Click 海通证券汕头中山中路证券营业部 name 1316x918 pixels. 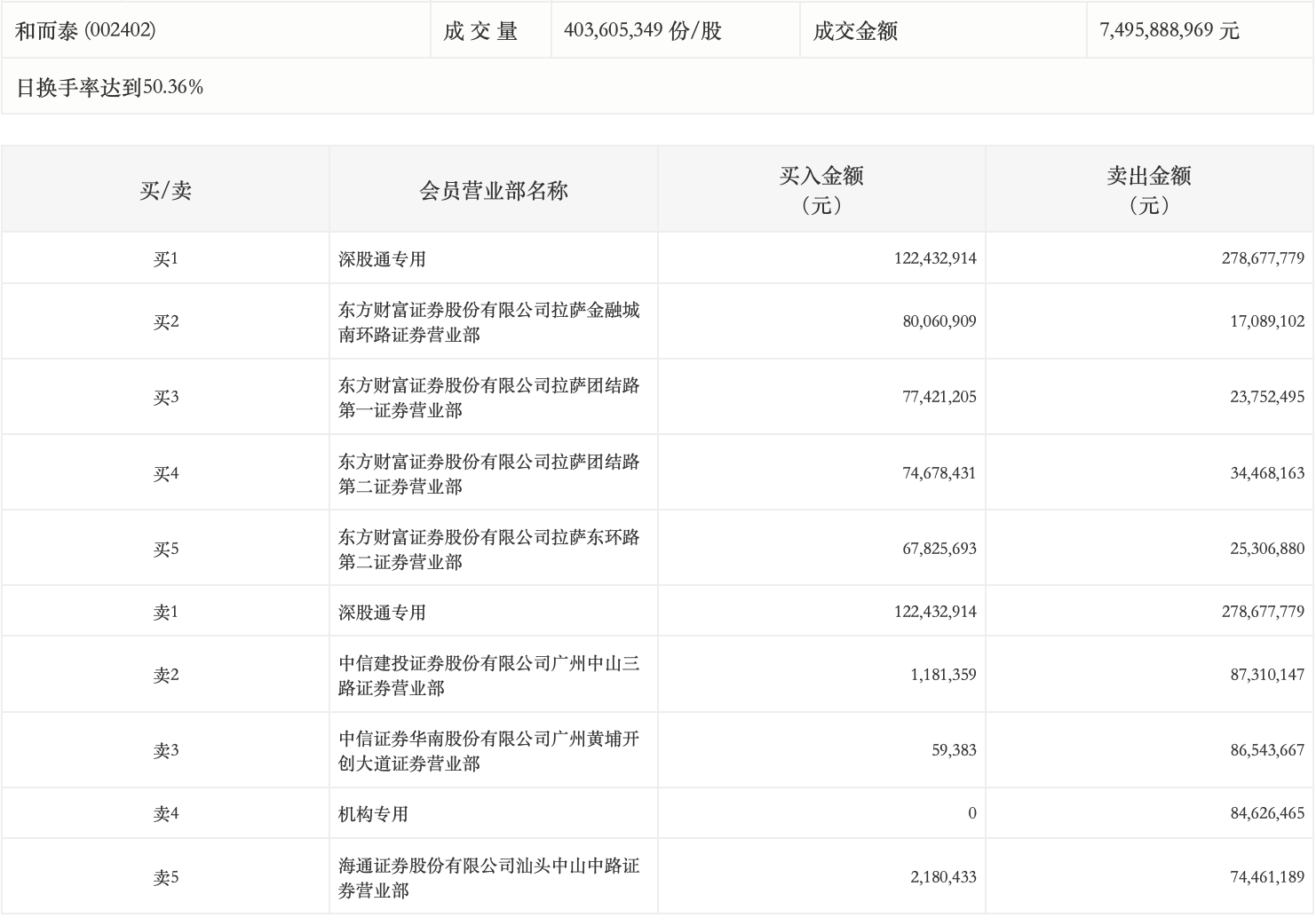pos(489,878)
